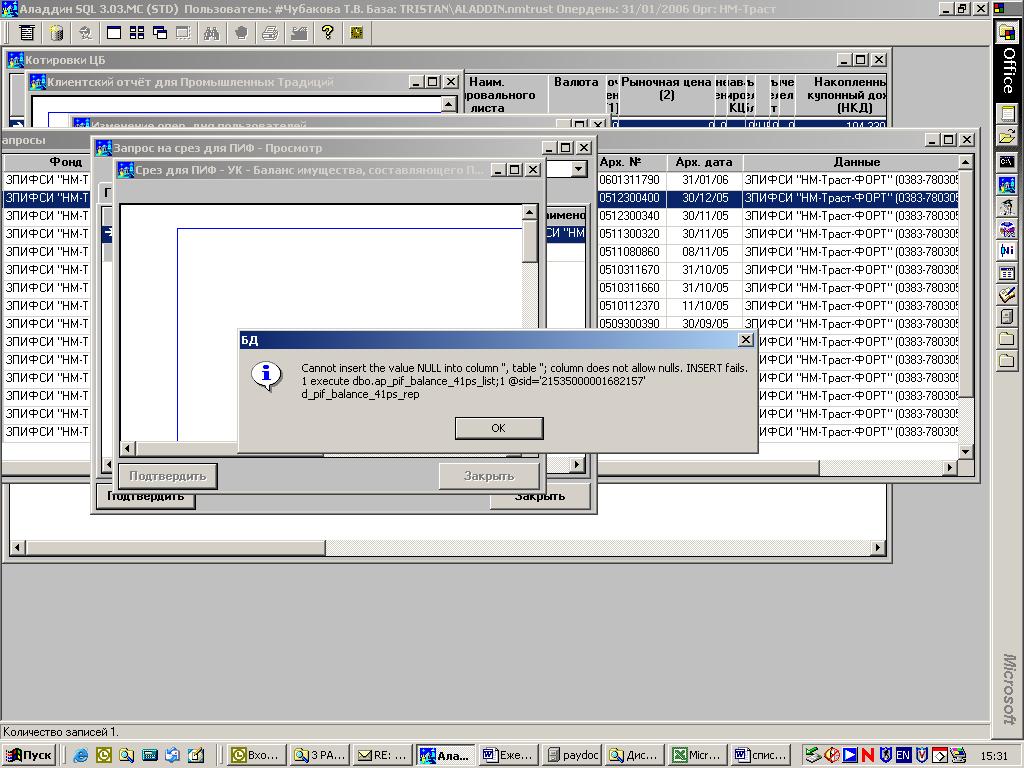The image size is (1024, 768).
Task: Click the hand stop icon in the toolbar
Action: [x=241, y=33]
